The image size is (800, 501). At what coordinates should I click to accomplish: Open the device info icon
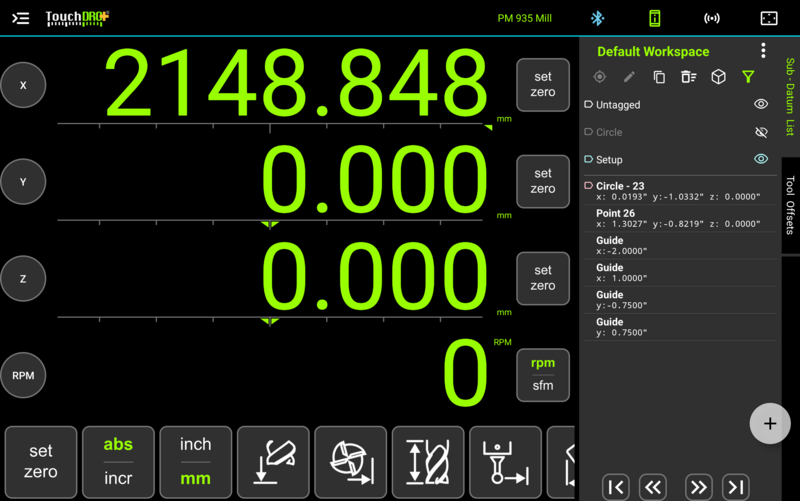(655, 18)
